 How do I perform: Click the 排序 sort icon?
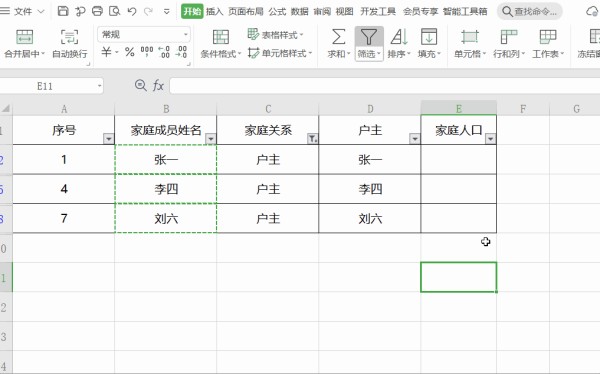tap(399, 37)
